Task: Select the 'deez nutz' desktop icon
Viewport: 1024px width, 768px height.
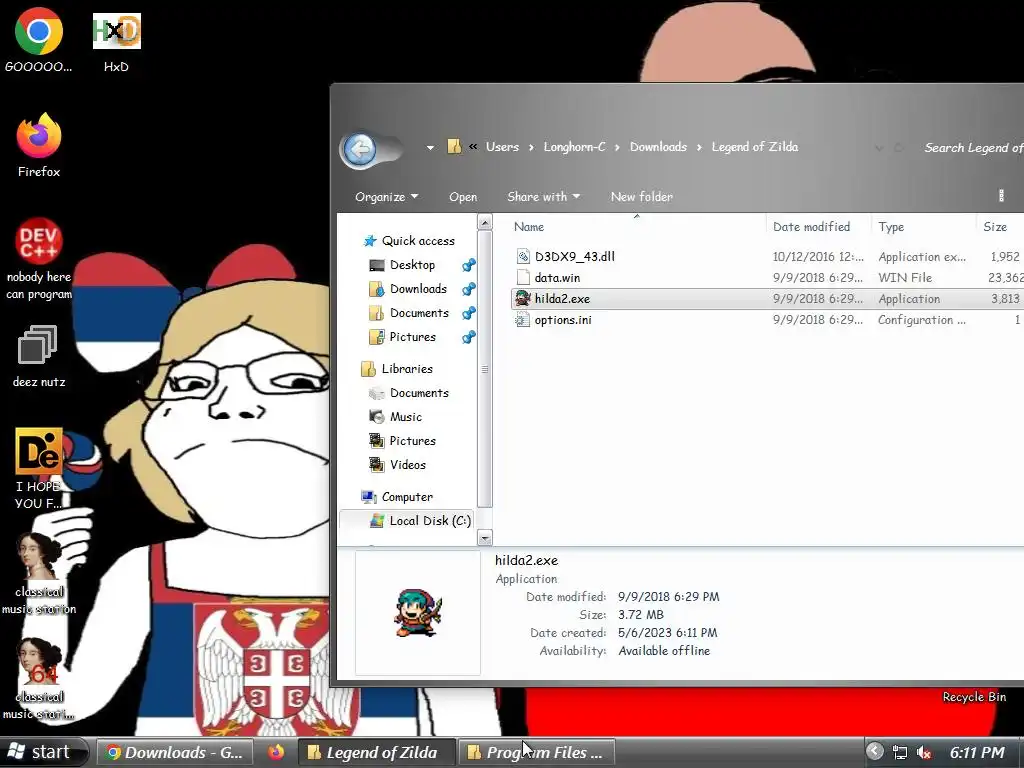Action: [39, 356]
